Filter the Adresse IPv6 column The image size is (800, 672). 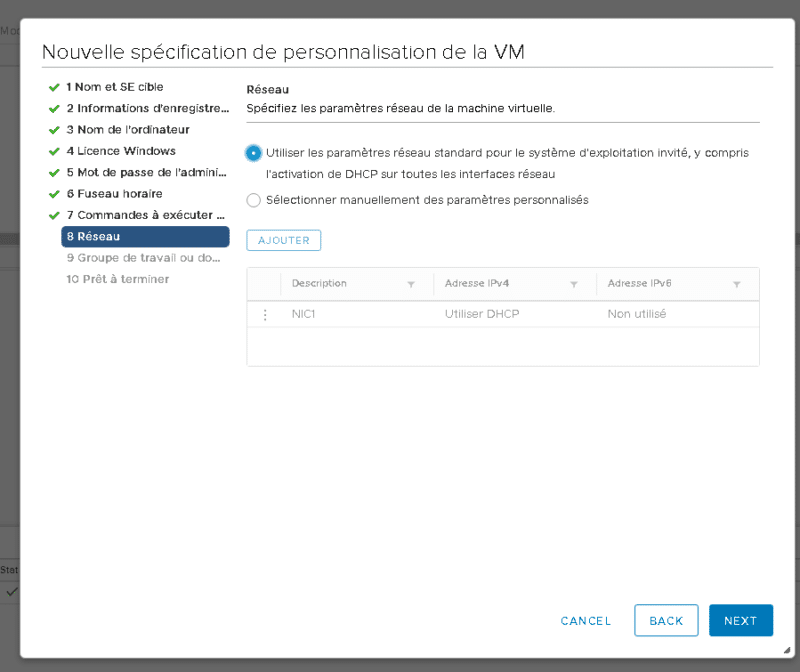737,284
